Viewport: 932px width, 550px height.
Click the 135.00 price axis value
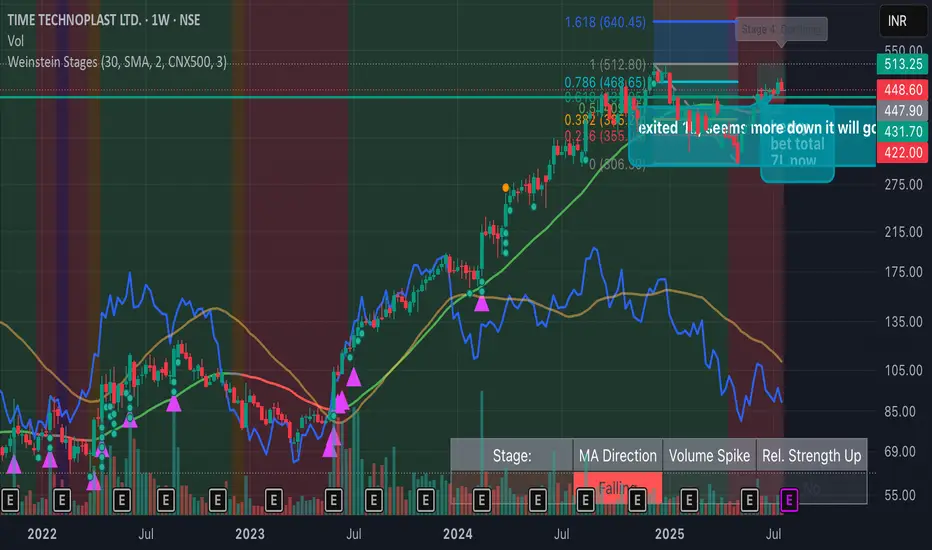point(903,322)
